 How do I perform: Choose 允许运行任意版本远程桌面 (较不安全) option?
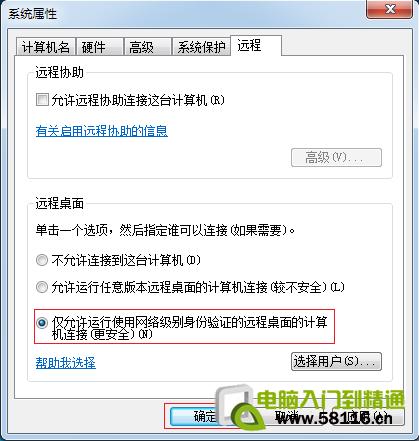click(x=42, y=287)
